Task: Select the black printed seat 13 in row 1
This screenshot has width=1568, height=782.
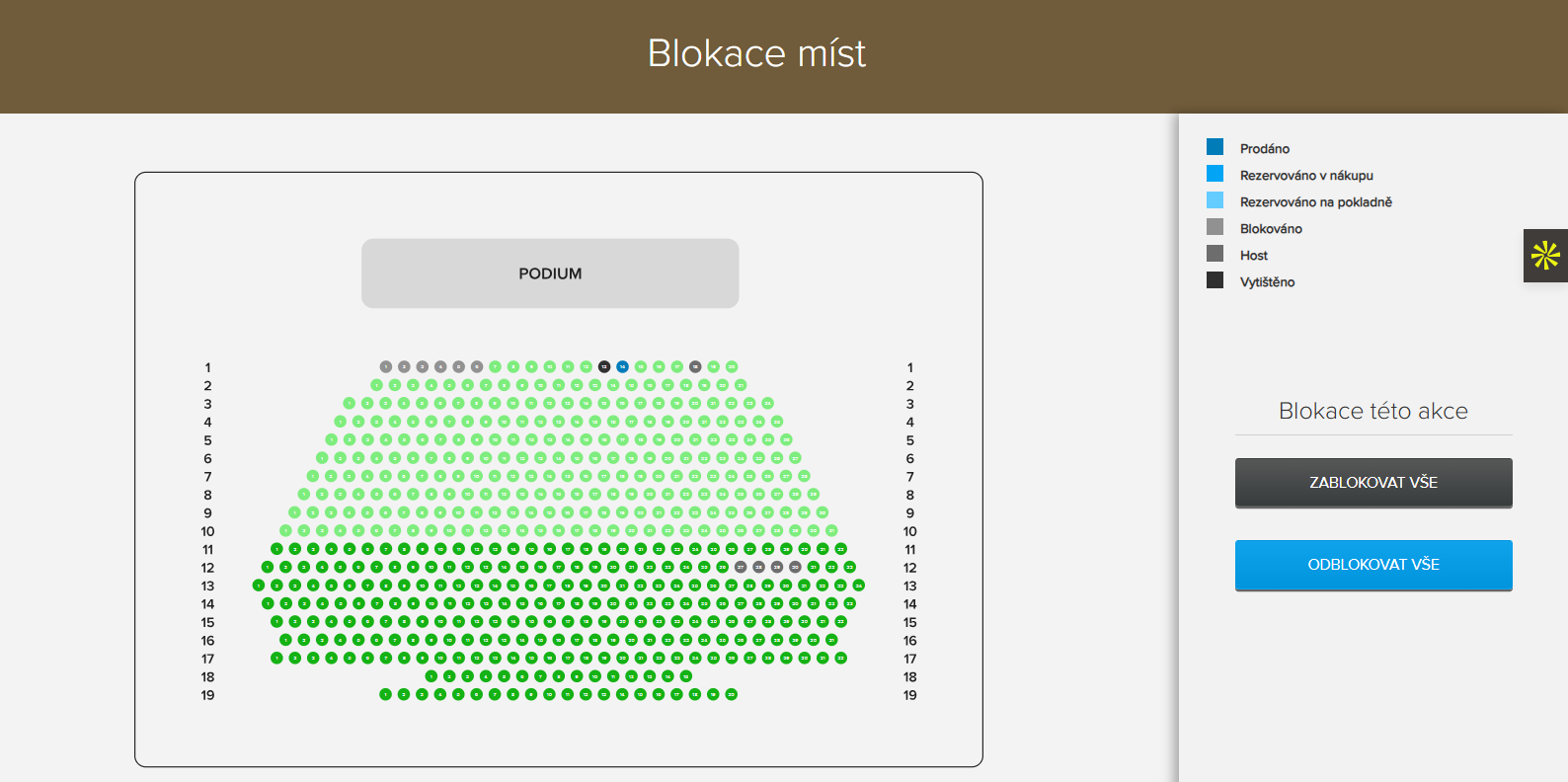Action: click(x=604, y=365)
